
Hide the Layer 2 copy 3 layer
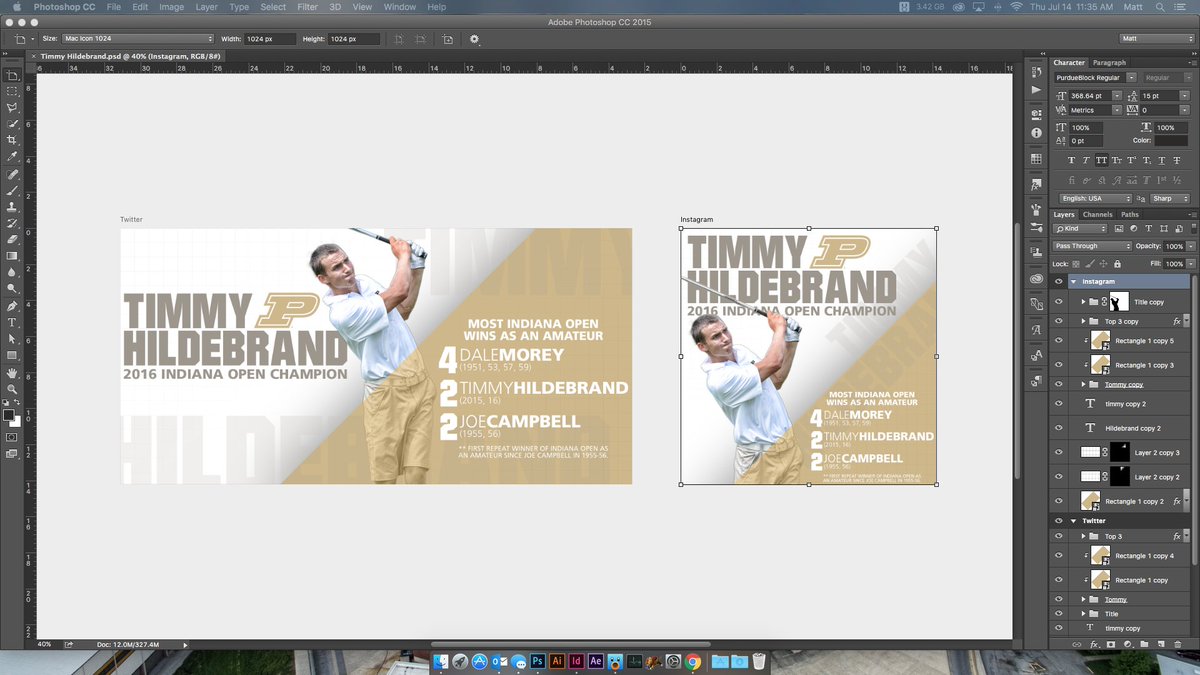[1059, 452]
